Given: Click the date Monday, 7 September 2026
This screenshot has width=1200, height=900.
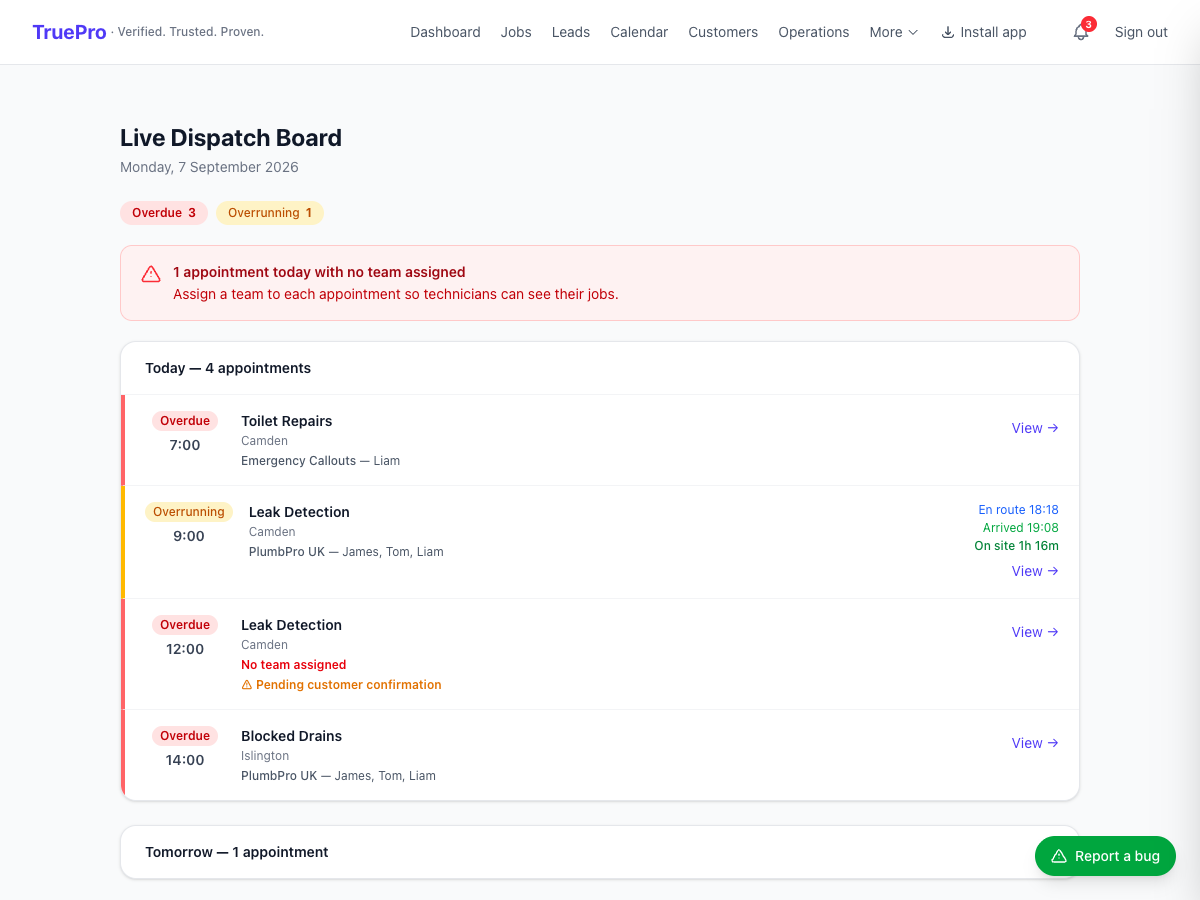Looking at the screenshot, I should [209, 167].
